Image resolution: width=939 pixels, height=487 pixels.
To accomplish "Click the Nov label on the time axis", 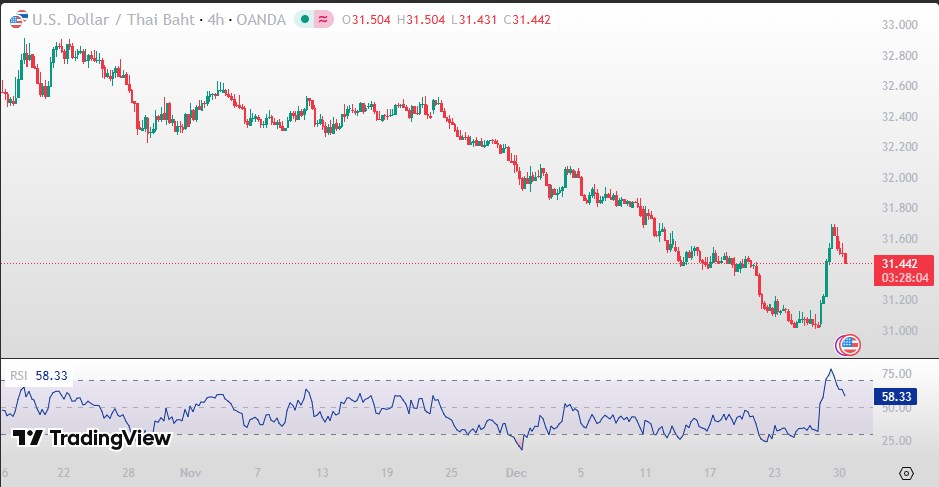I will tap(191, 471).
